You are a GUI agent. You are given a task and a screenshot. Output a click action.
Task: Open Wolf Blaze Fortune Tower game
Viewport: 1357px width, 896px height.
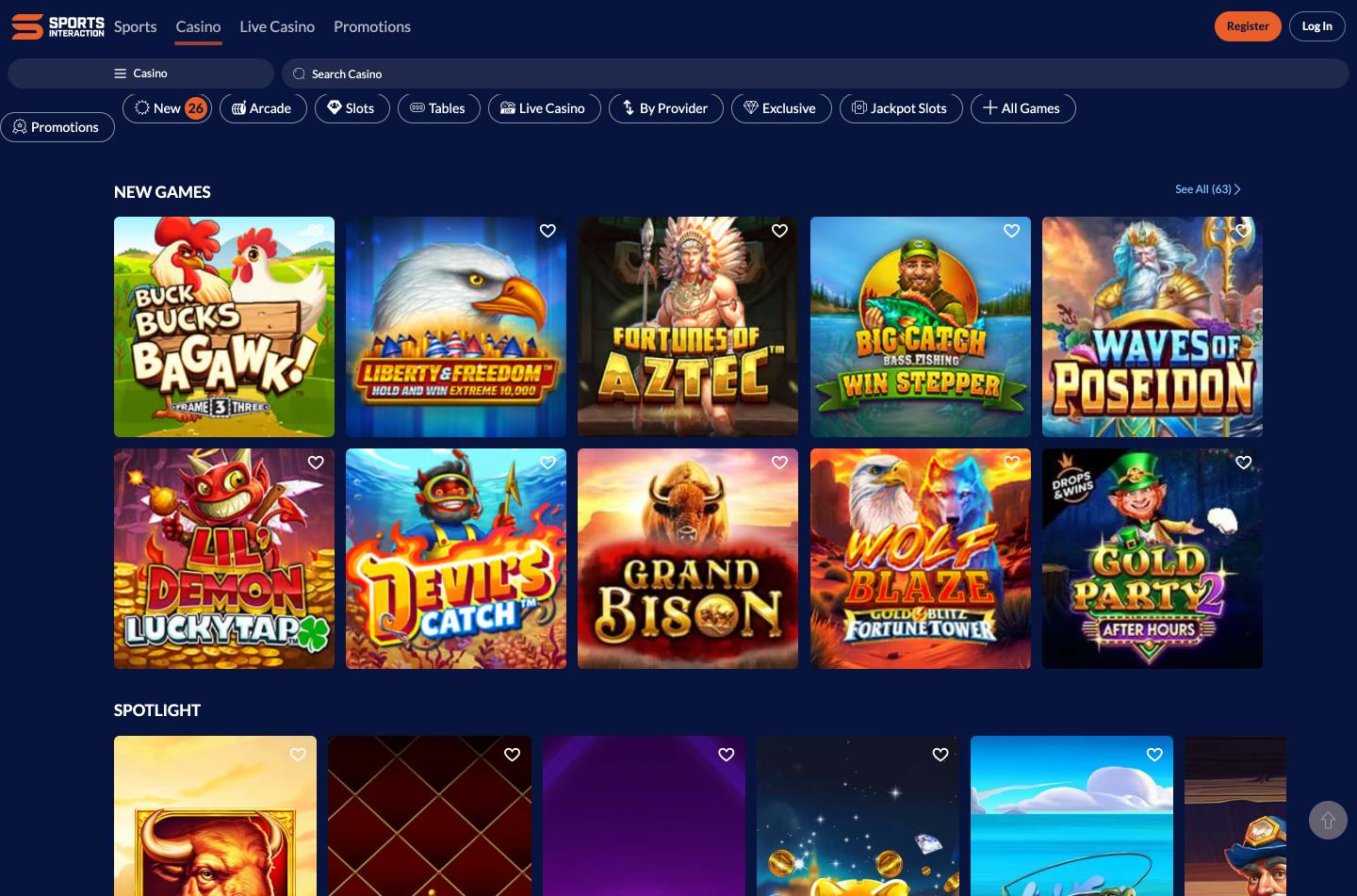(x=921, y=559)
